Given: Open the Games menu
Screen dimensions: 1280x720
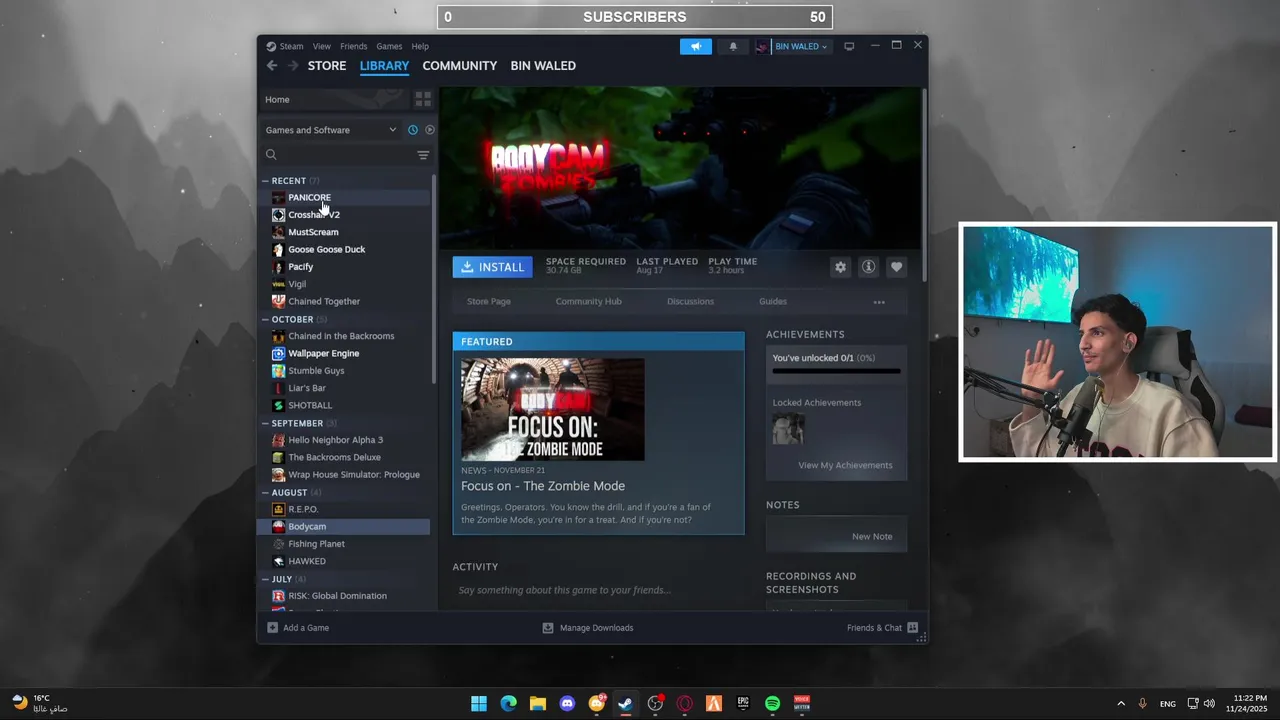Looking at the screenshot, I should pos(389,46).
